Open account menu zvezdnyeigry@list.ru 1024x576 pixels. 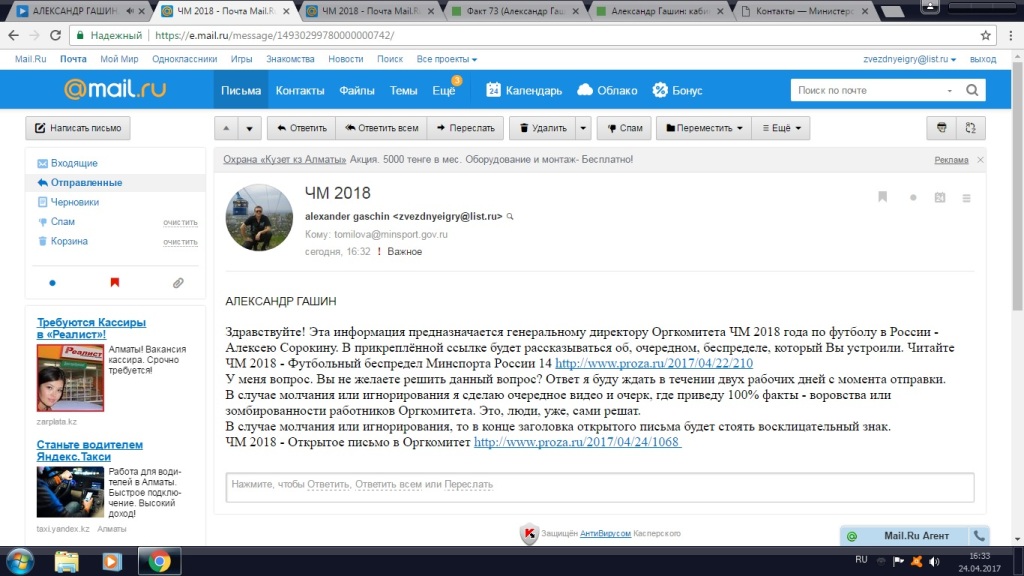[x=909, y=59]
